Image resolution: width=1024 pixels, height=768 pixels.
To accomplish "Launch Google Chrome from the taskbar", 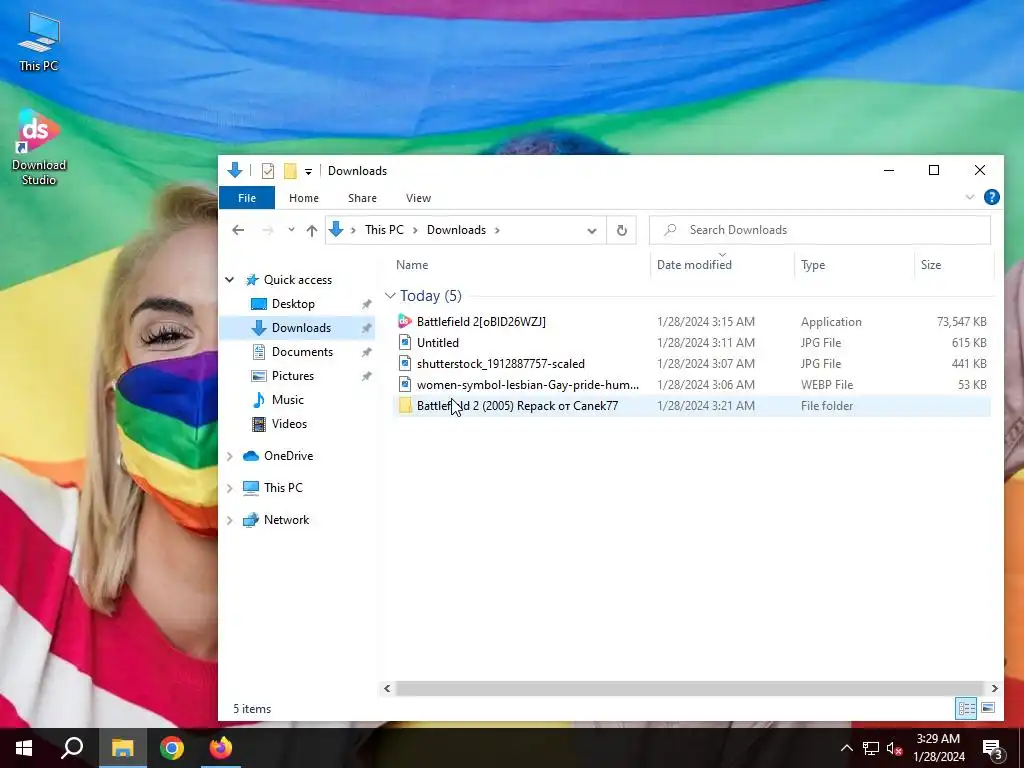I will (x=172, y=748).
